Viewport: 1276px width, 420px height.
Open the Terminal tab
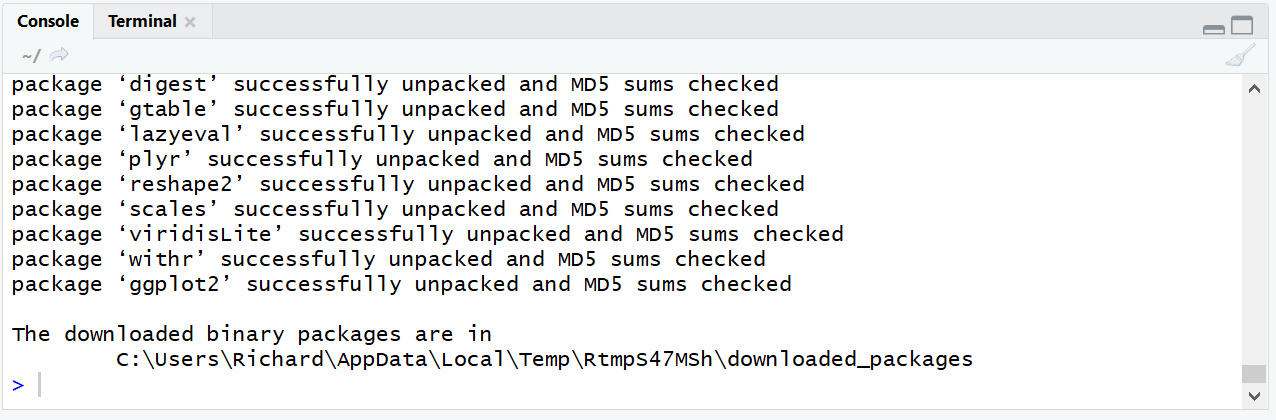point(142,21)
